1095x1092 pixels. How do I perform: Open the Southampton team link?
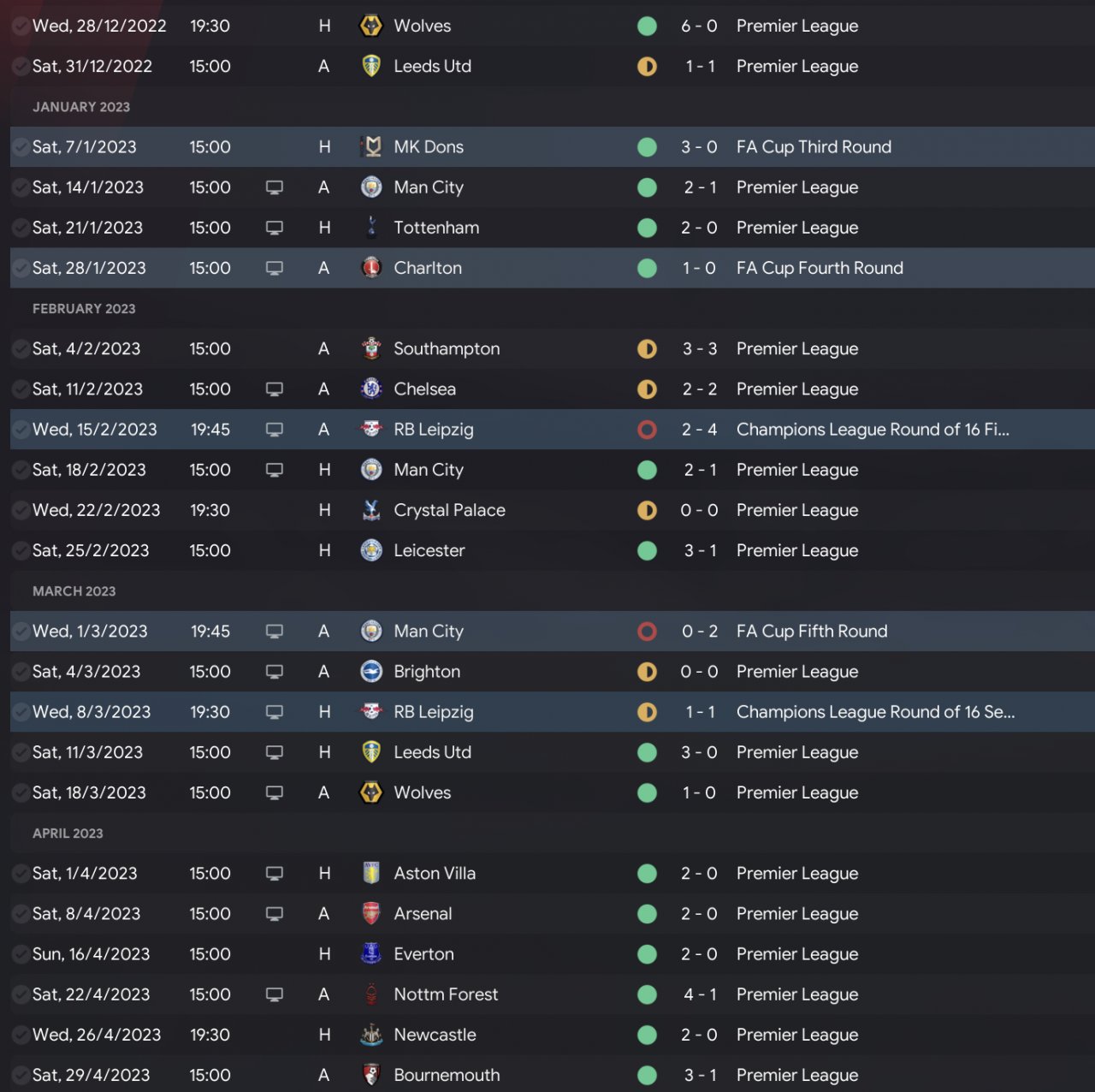click(447, 349)
